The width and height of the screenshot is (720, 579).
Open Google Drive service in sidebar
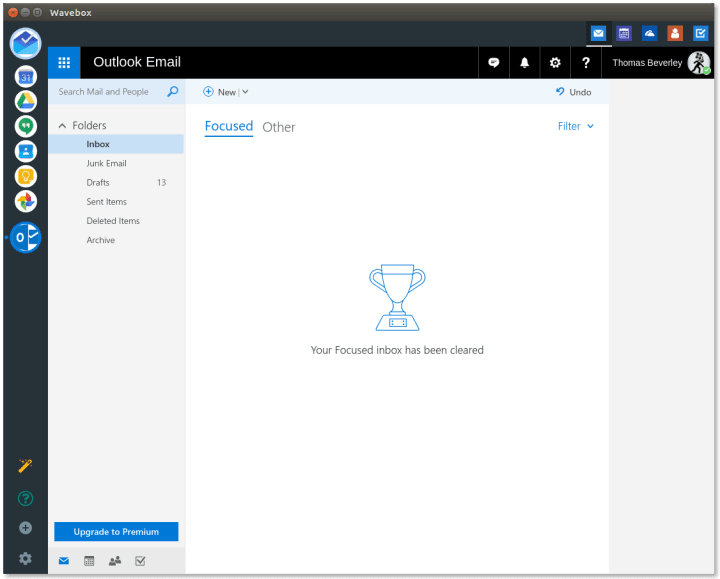click(26, 101)
